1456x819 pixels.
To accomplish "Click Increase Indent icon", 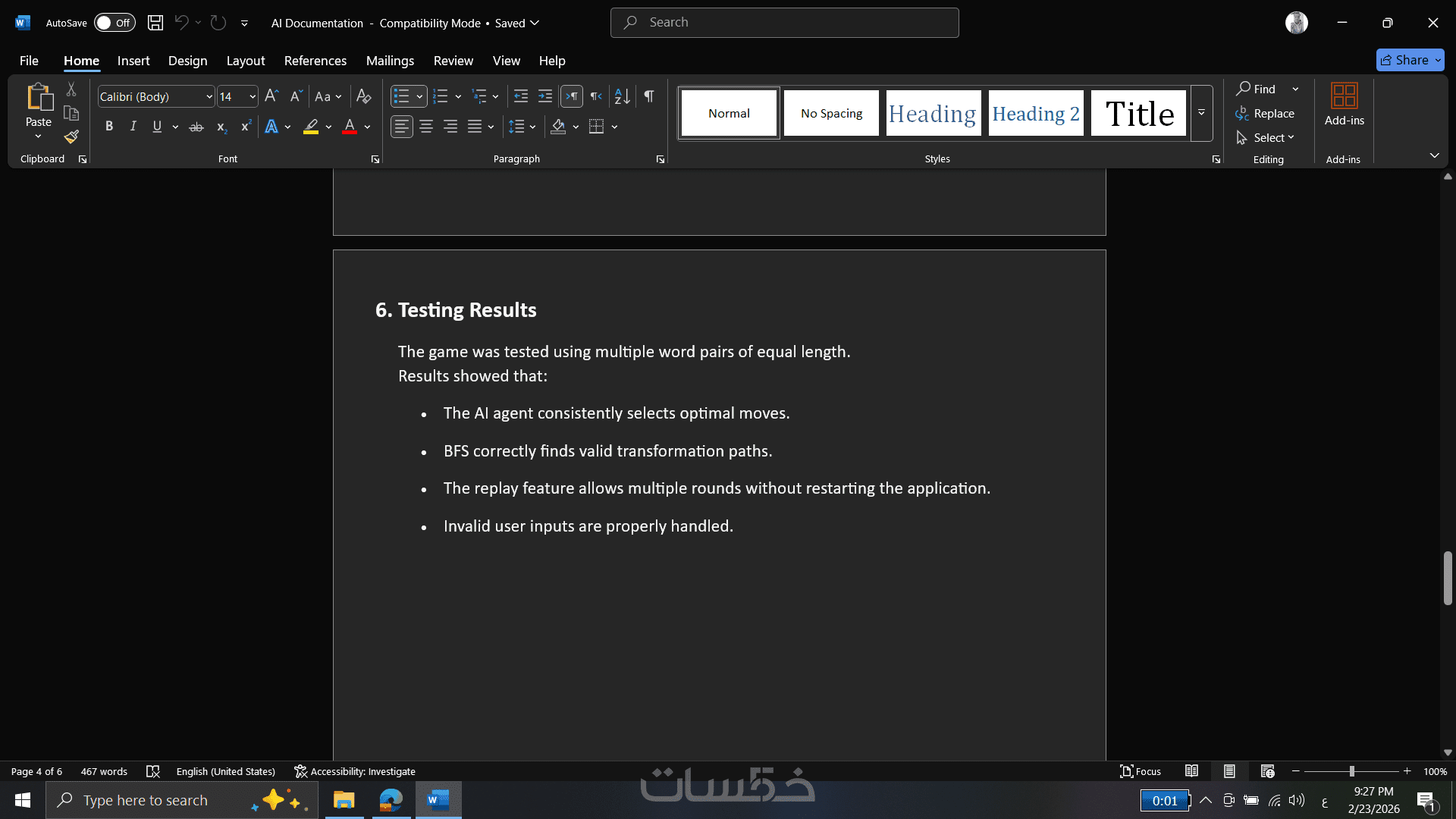I will click(x=544, y=96).
